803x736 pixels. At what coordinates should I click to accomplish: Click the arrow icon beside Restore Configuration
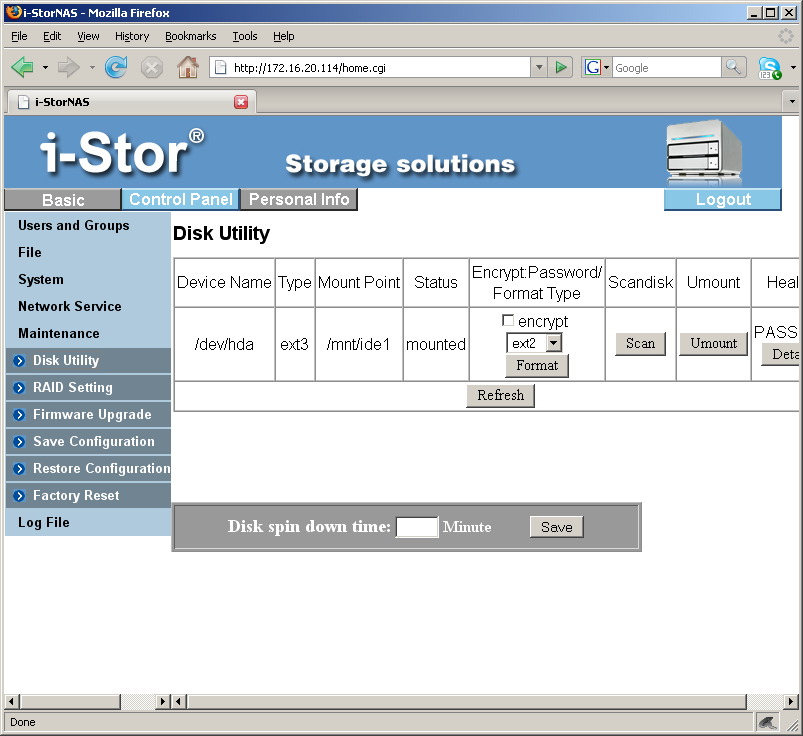pyautogui.click(x=19, y=469)
